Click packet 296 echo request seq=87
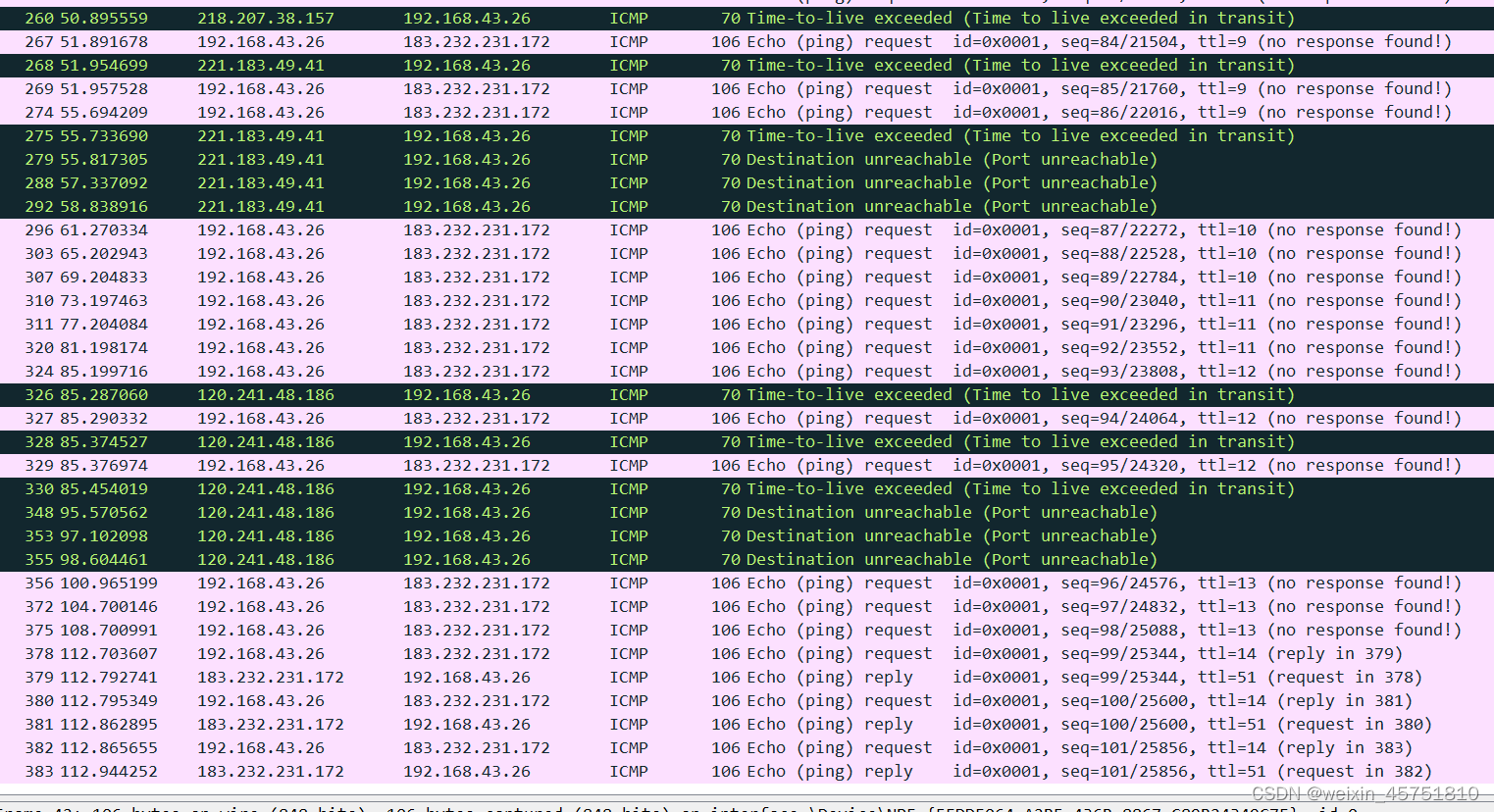 click(747, 230)
